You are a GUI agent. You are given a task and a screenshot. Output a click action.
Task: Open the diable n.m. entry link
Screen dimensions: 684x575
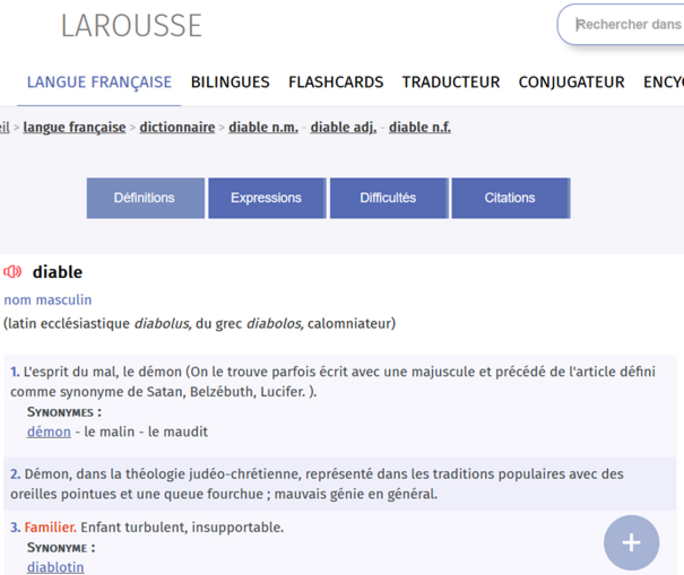pos(263,127)
